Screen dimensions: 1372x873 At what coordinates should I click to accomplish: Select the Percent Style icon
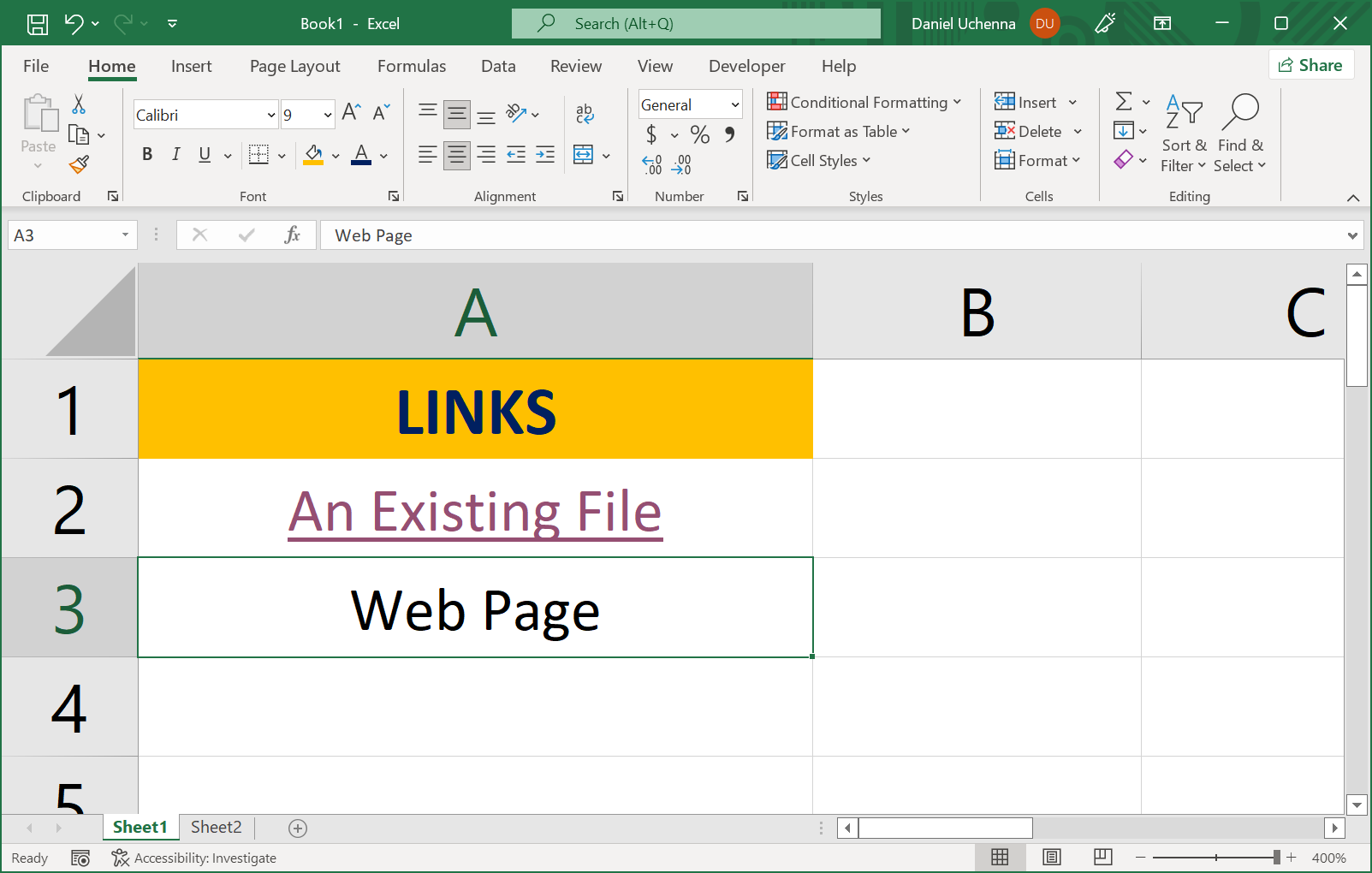(x=699, y=134)
